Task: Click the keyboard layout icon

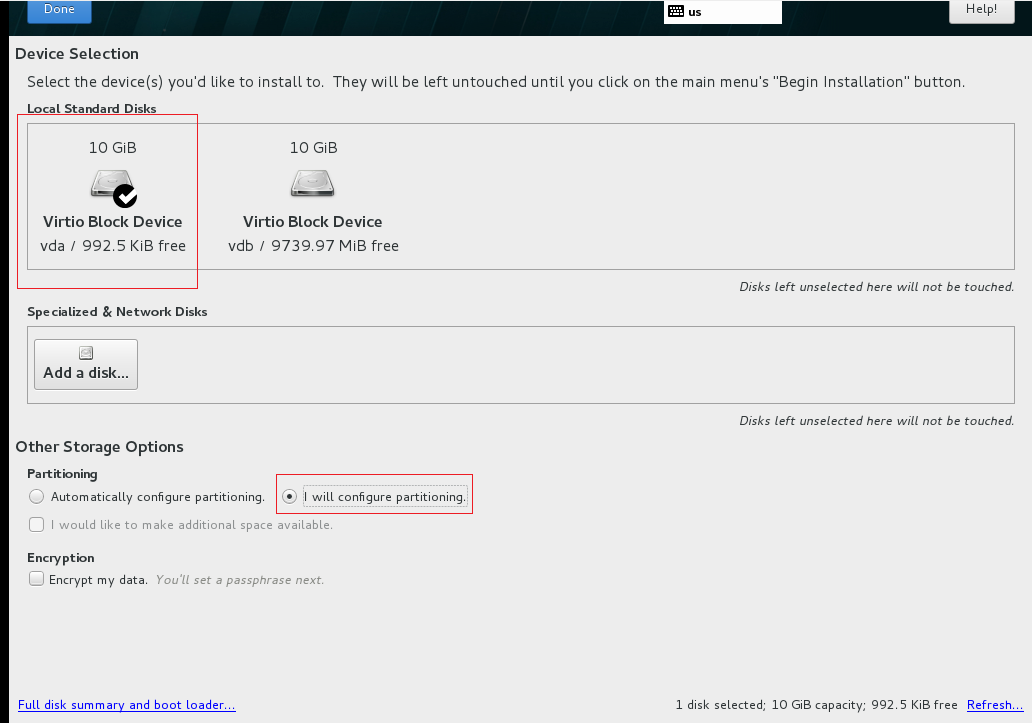Action: 676,11
